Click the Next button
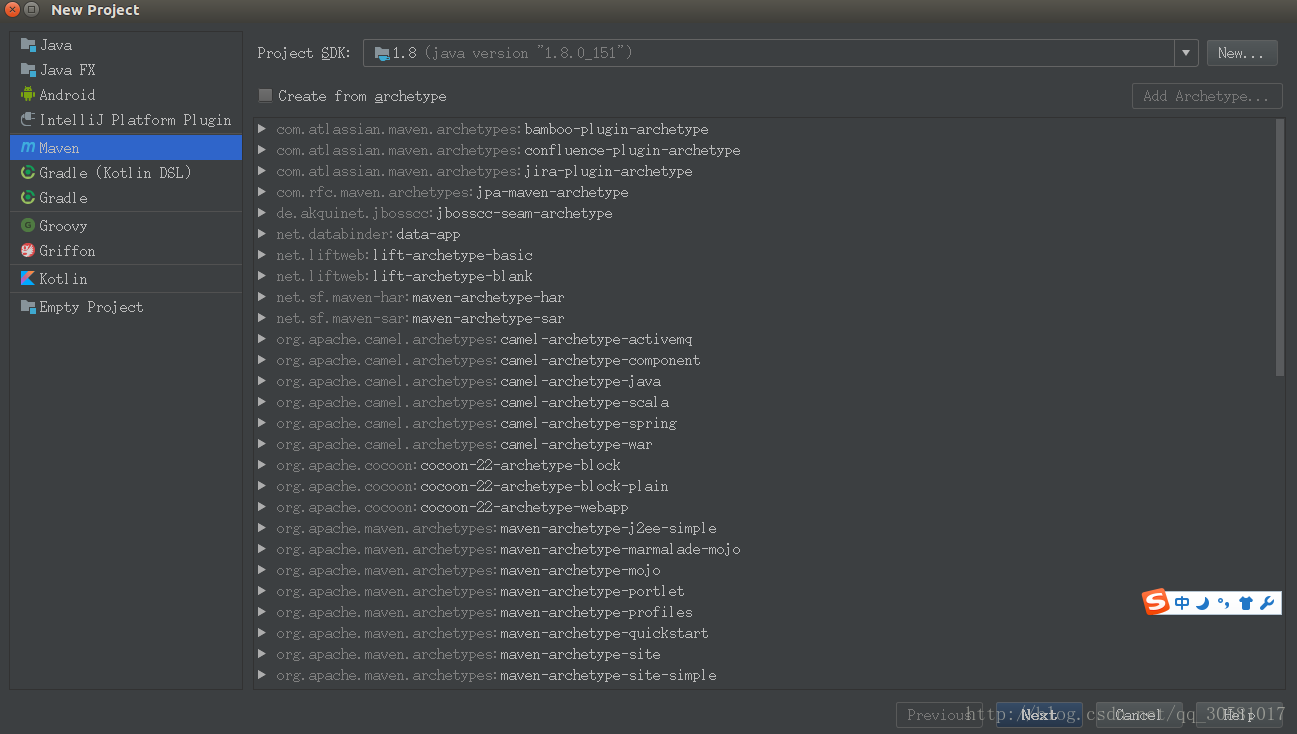Image resolution: width=1297 pixels, height=734 pixels. click(1039, 715)
